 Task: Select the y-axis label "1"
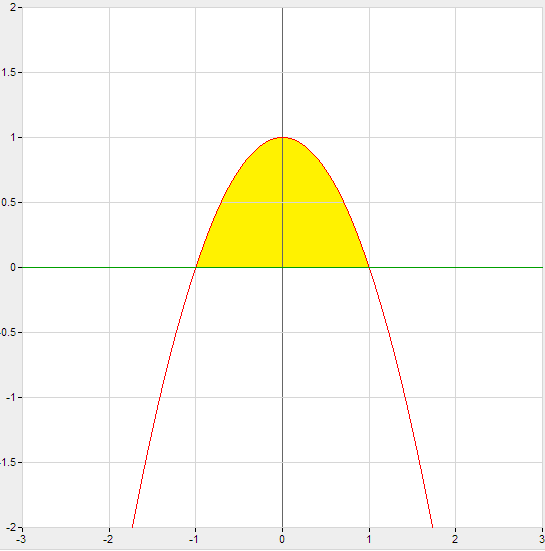coord(13,137)
